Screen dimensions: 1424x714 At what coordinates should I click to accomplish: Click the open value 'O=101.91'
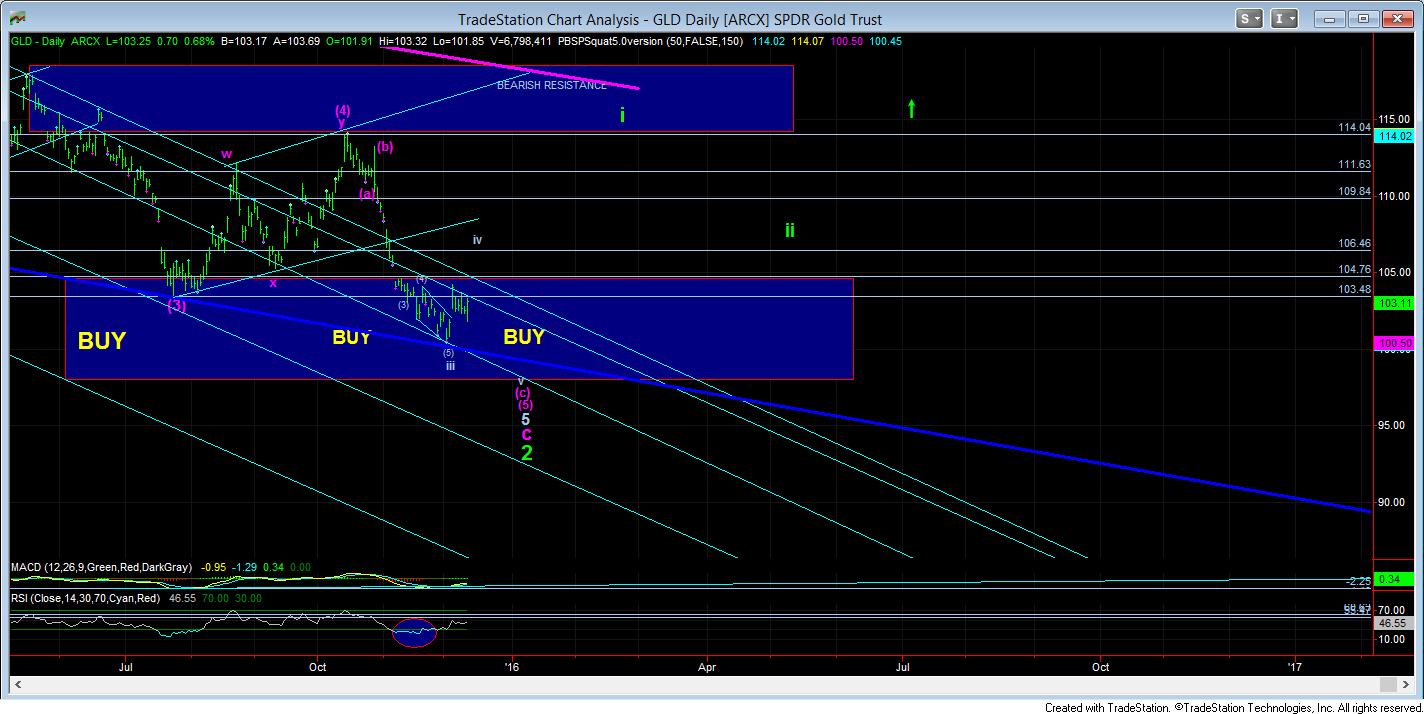click(x=347, y=41)
